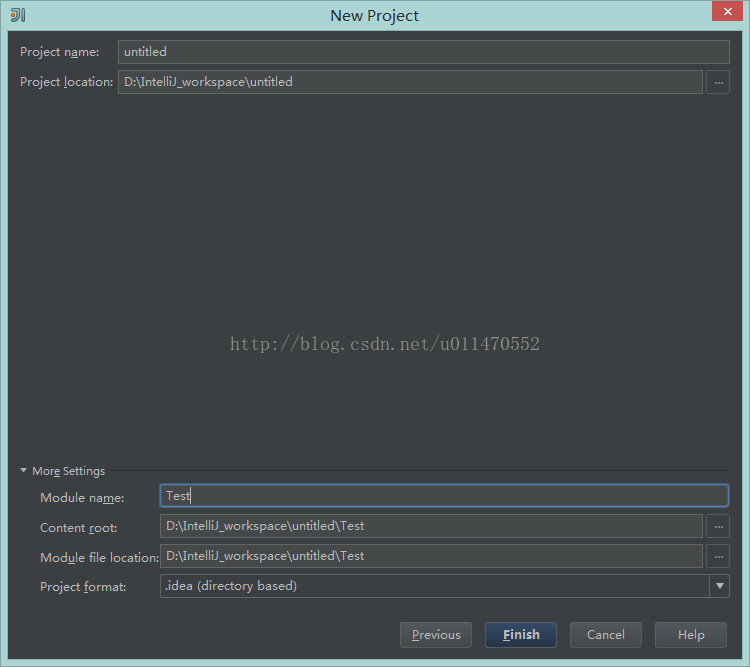The image size is (750, 667).
Task: Click the Content root label
Action: [x=78, y=528]
